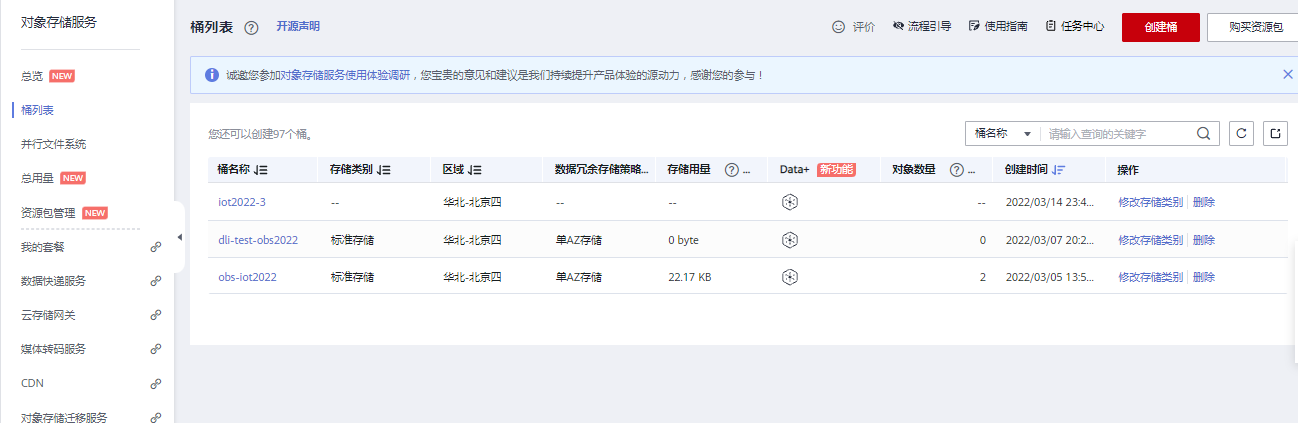1298x423 pixels.
Task: Sort by 存储类别 column
Action: coord(384,170)
